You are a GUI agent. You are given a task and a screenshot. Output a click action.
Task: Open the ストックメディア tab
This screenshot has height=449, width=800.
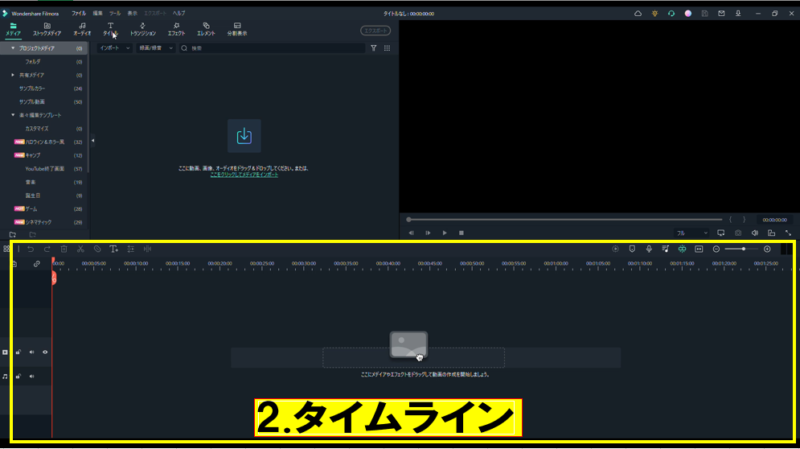47,30
